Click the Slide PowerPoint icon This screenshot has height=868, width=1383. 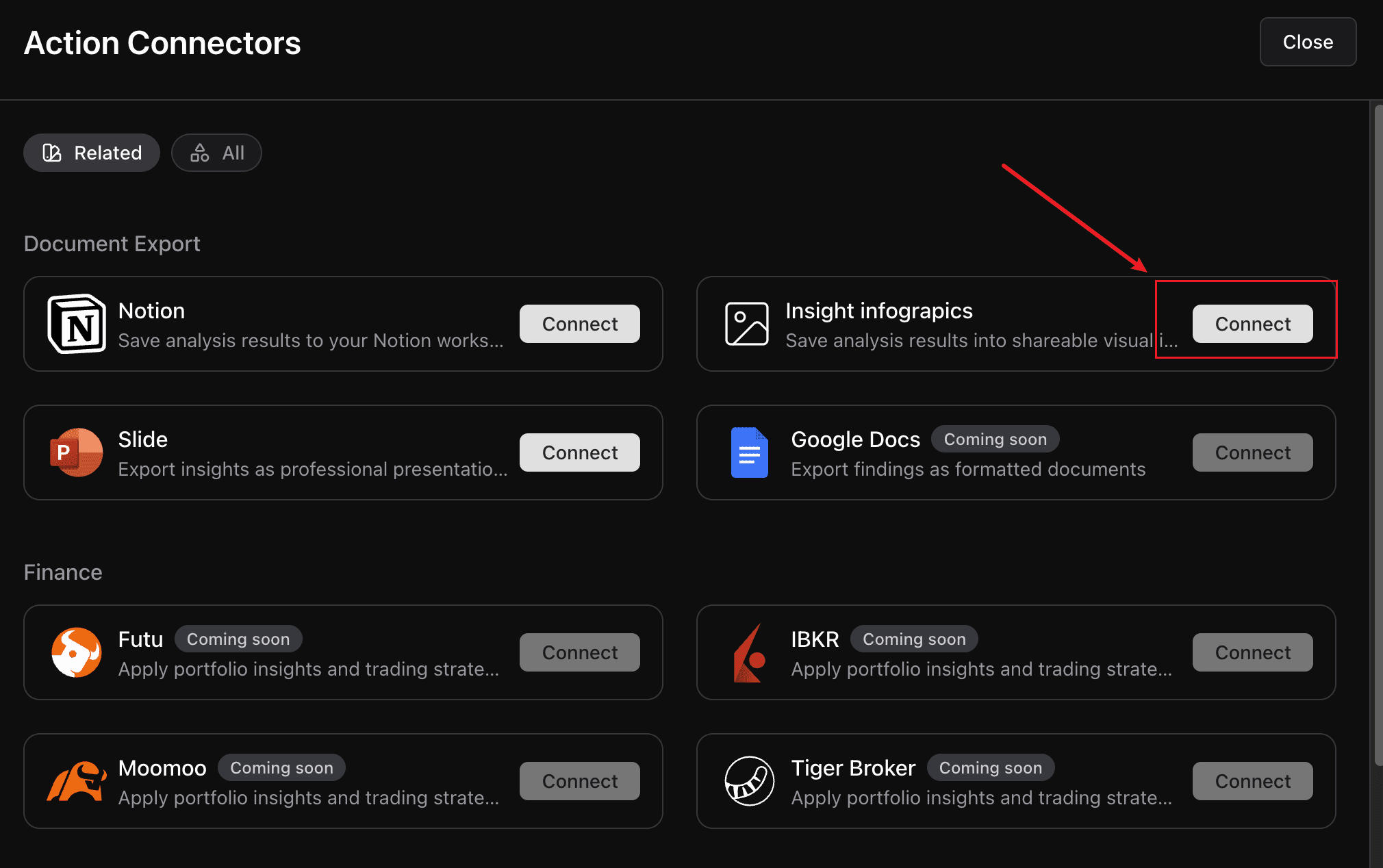77,452
